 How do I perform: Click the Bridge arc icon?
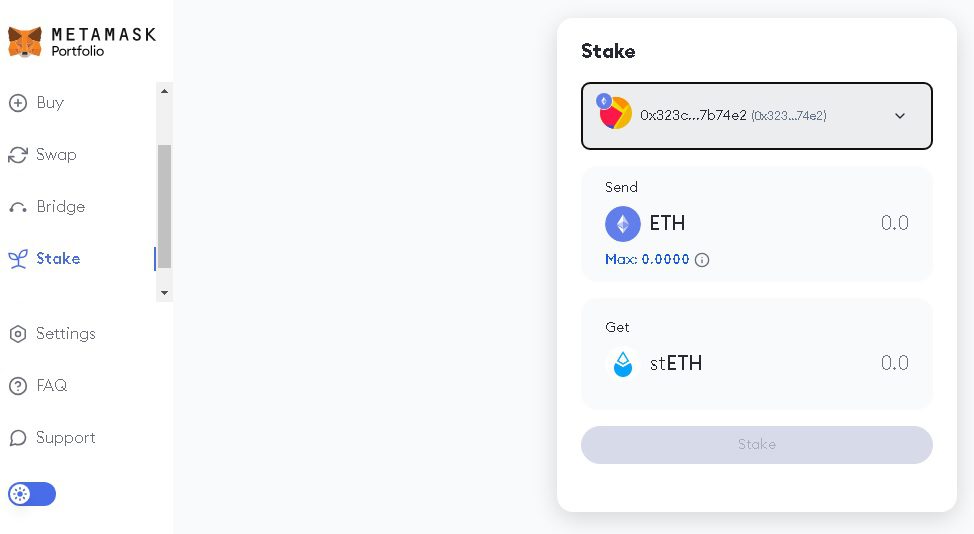point(18,208)
